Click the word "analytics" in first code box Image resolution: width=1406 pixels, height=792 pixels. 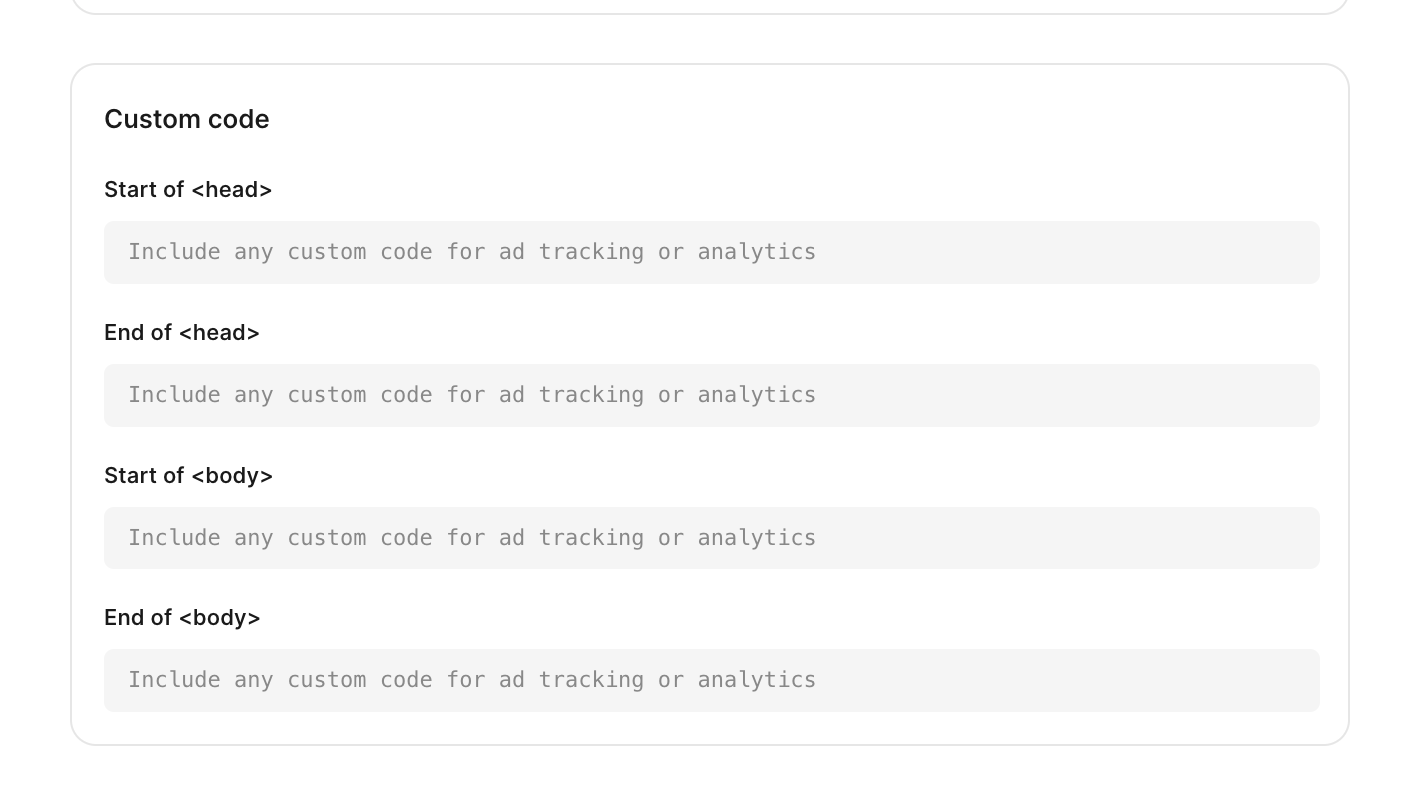pos(757,252)
